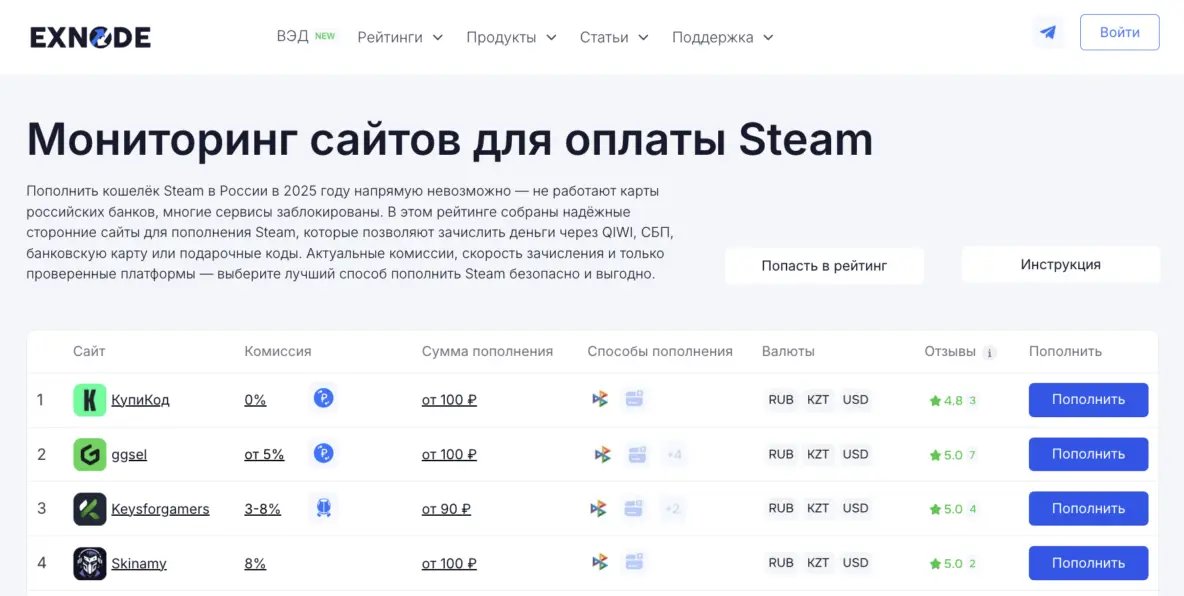Viewport: 1184px width, 596px height.
Task: Click the RUB currency tag for КупиКод
Action: point(781,400)
